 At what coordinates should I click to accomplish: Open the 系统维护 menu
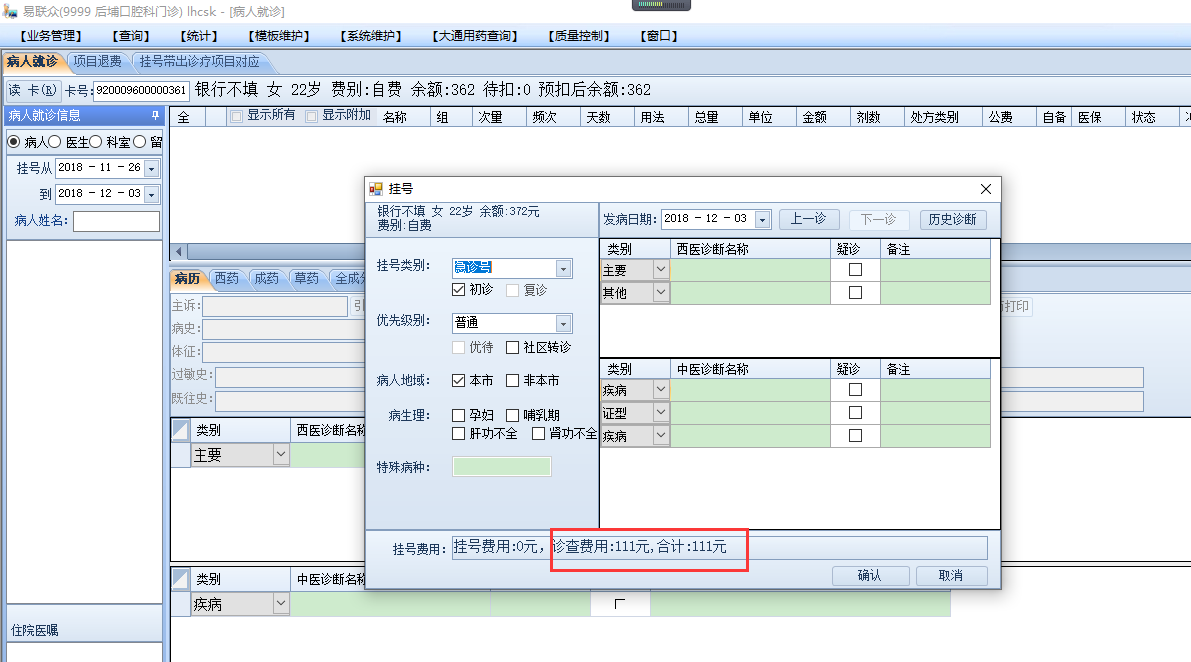[371, 36]
